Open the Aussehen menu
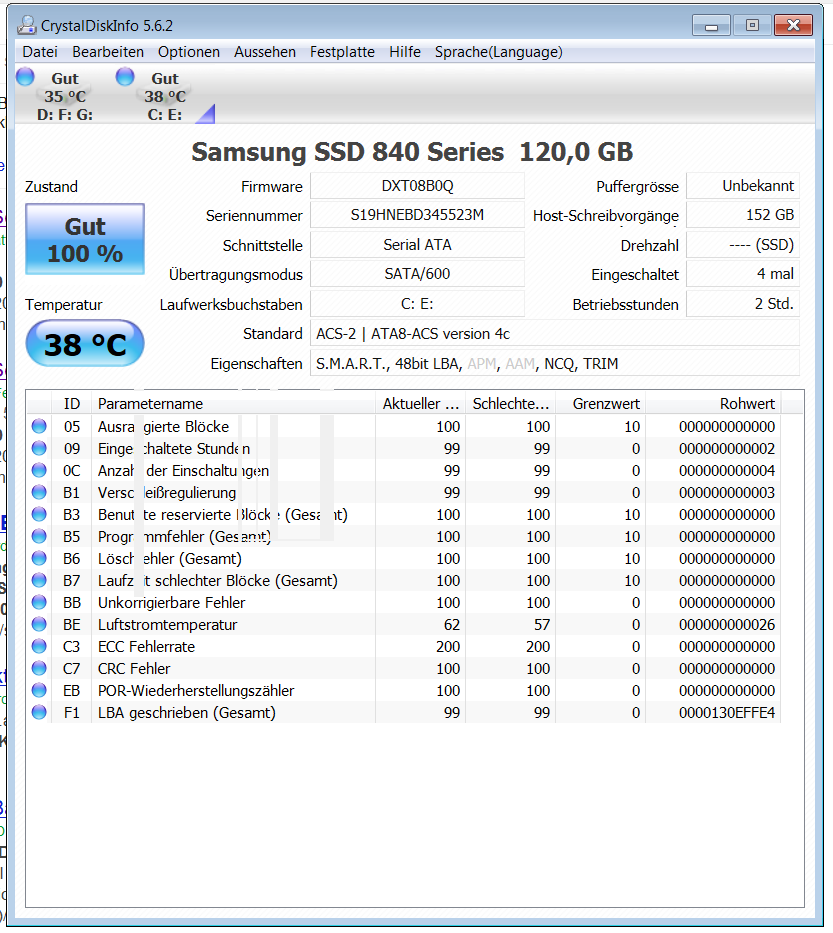Image resolution: width=833 pixels, height=933 pixels. click(x=265, y=52)
